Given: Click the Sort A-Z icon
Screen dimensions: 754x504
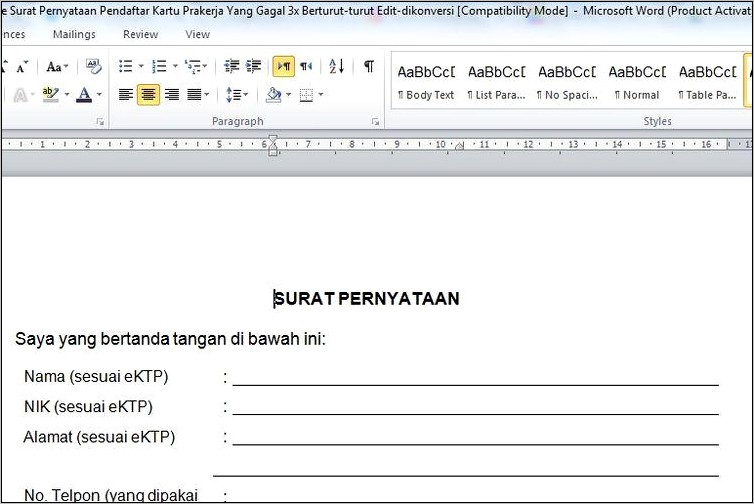Looking at the screenshot, I should (337, 66).
